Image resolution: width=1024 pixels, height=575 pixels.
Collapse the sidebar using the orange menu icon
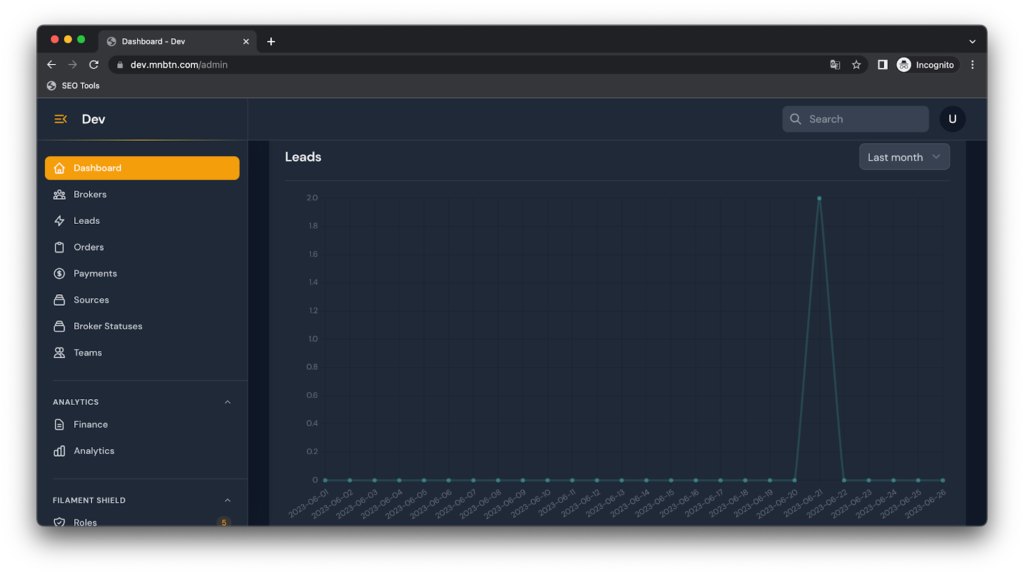click(60, 119)
